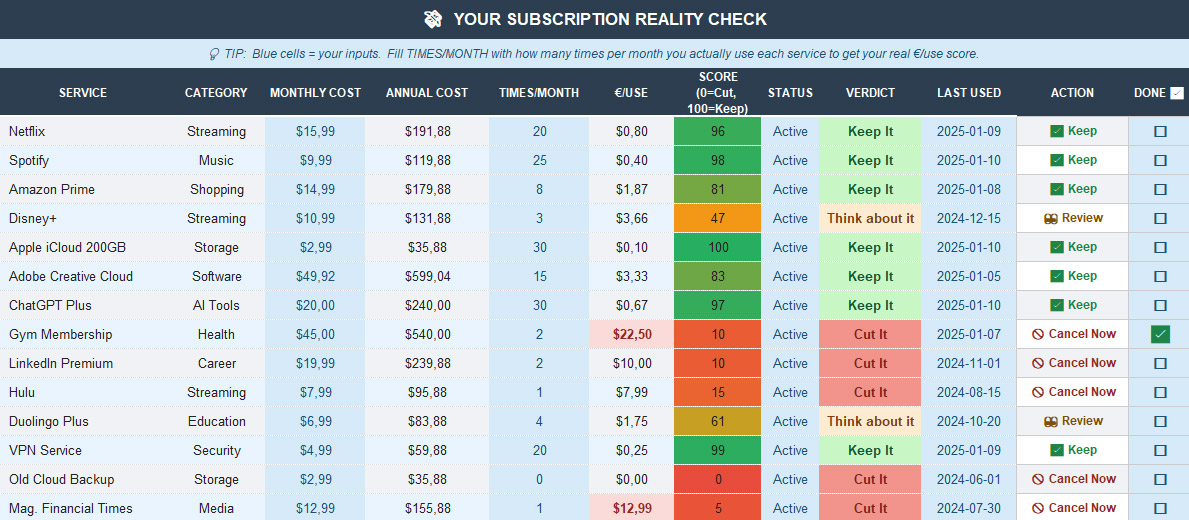Select the ChatGPT Plus service name cell
The image size is (1189, 520).
click(83, 305)
